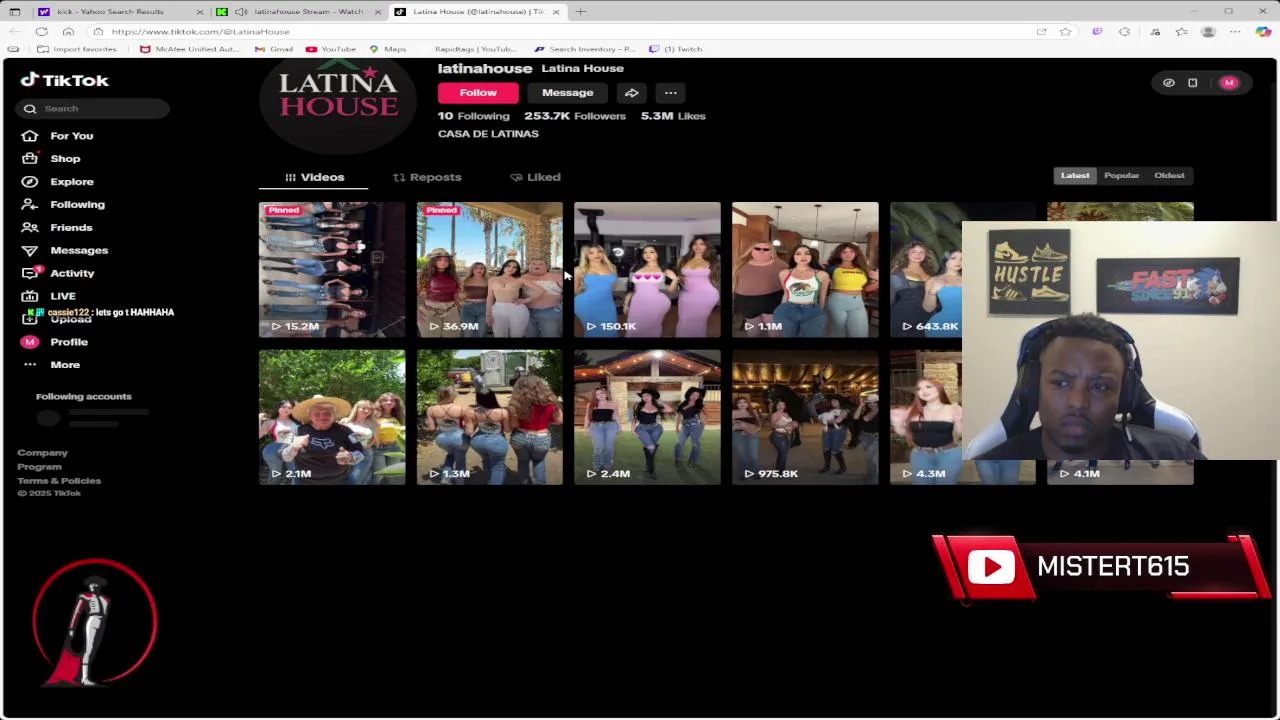
Task: Add this page to favorites
Action: coord(1065,32)
